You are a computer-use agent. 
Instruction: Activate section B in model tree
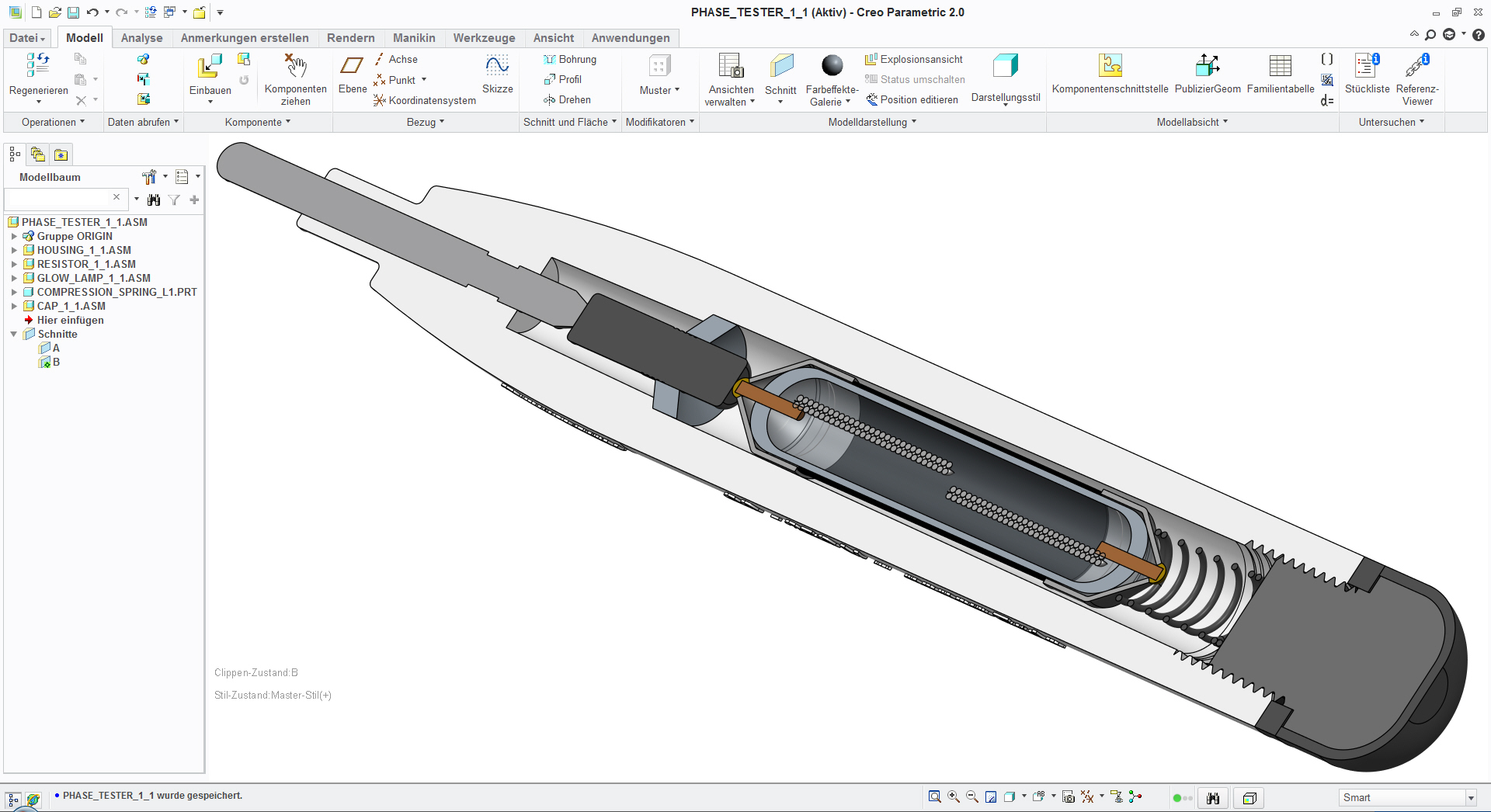point(56,362)
